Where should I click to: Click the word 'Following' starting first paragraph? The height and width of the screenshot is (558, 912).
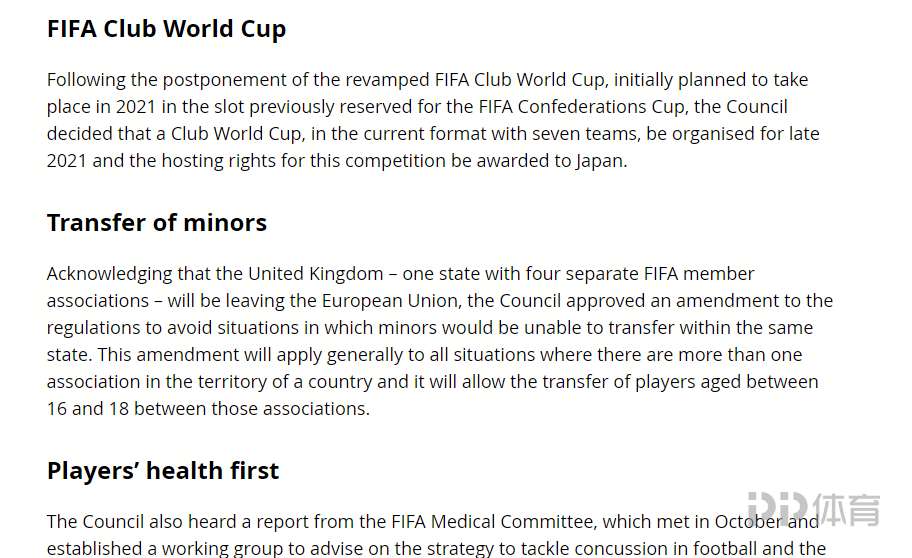pyautogui.click(x=86, y=80)
